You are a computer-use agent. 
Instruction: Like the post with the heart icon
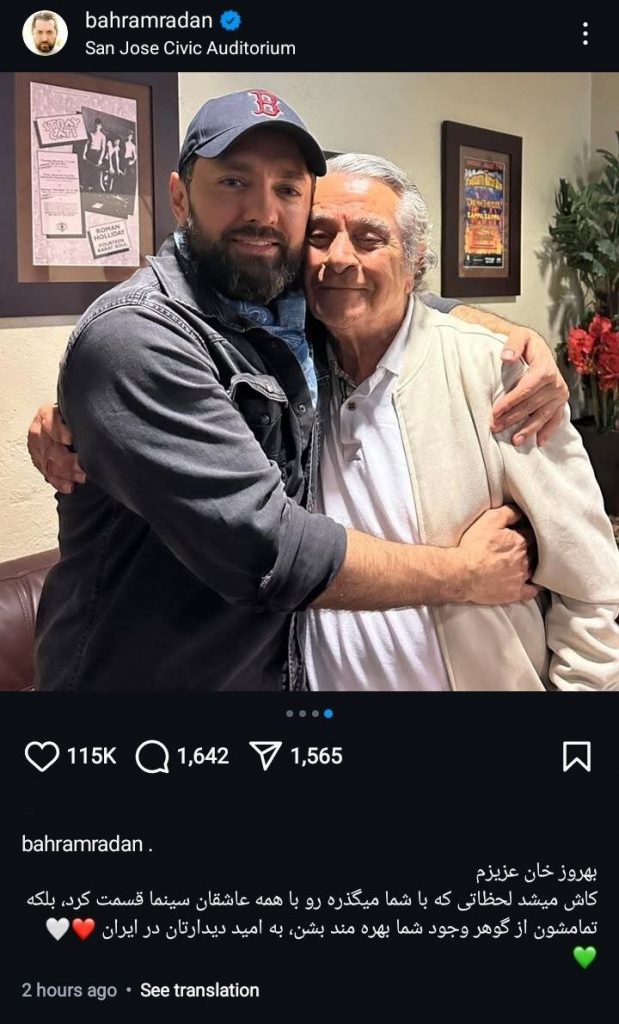pos(41,757)
